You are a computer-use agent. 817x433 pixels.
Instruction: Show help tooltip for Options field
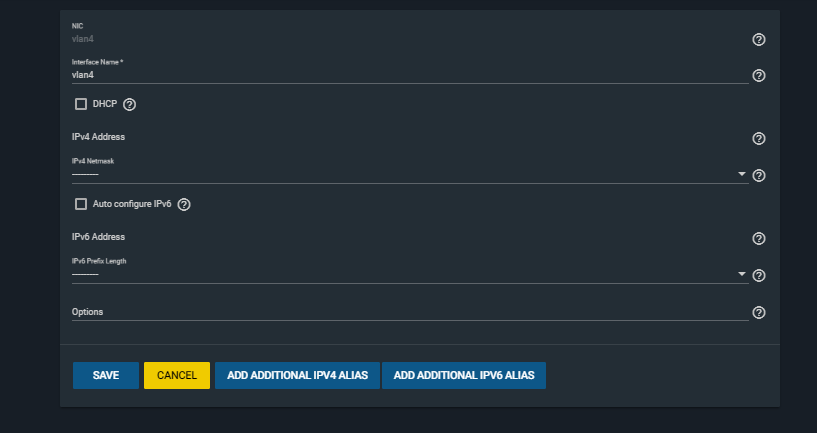pos(758,313)
